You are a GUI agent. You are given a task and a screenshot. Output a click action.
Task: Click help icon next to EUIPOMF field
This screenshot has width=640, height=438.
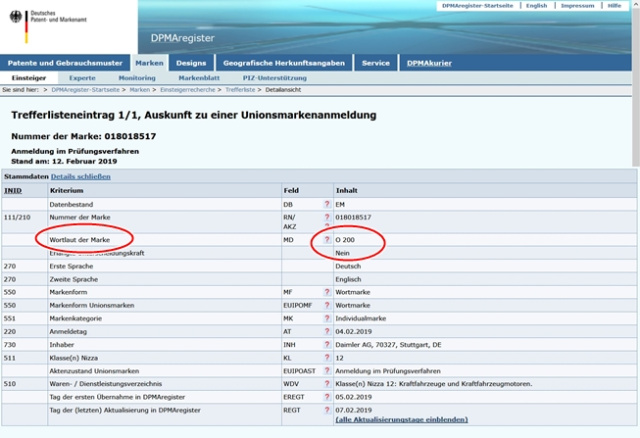(x=326, y=305)
